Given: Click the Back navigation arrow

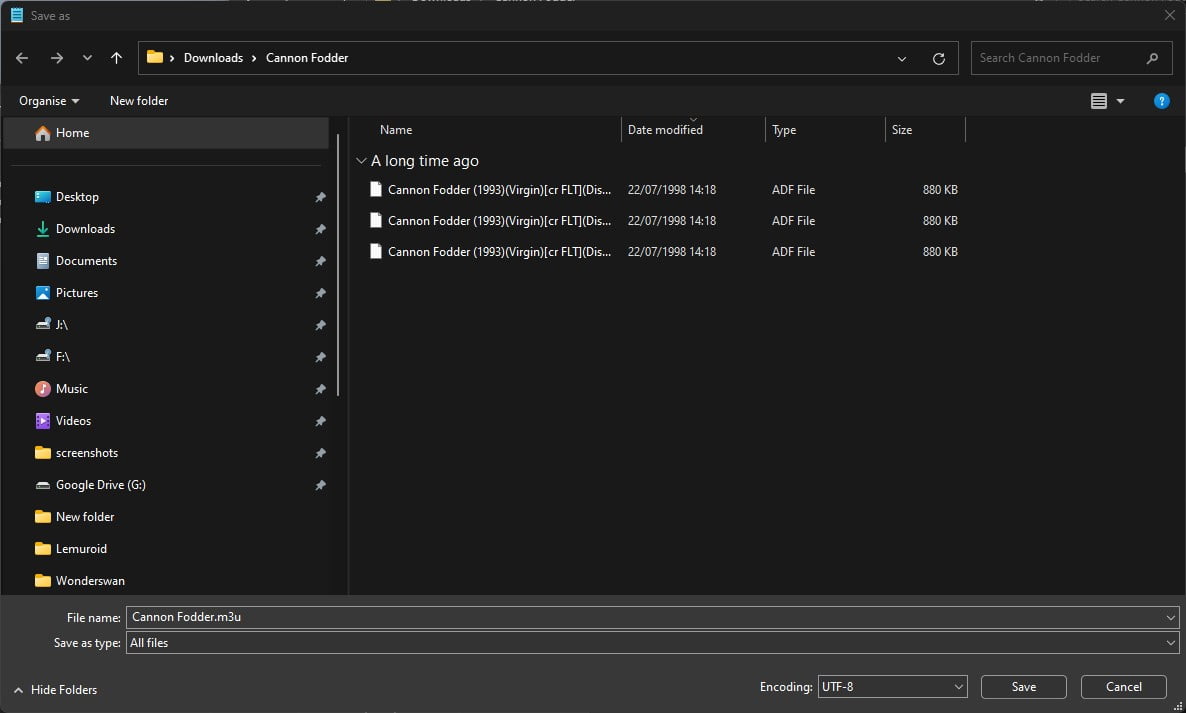Looking at the screenshot, I should click(22, 58).
